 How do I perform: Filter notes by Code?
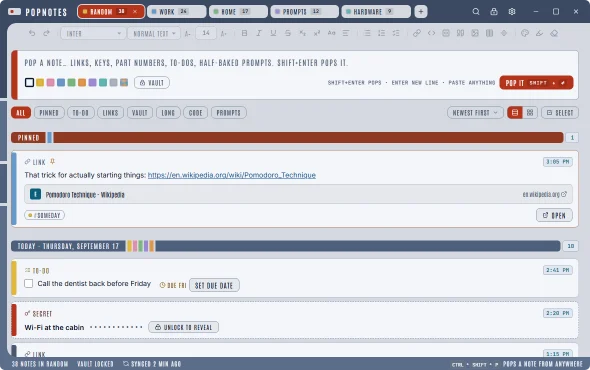[x=196, y=113]
